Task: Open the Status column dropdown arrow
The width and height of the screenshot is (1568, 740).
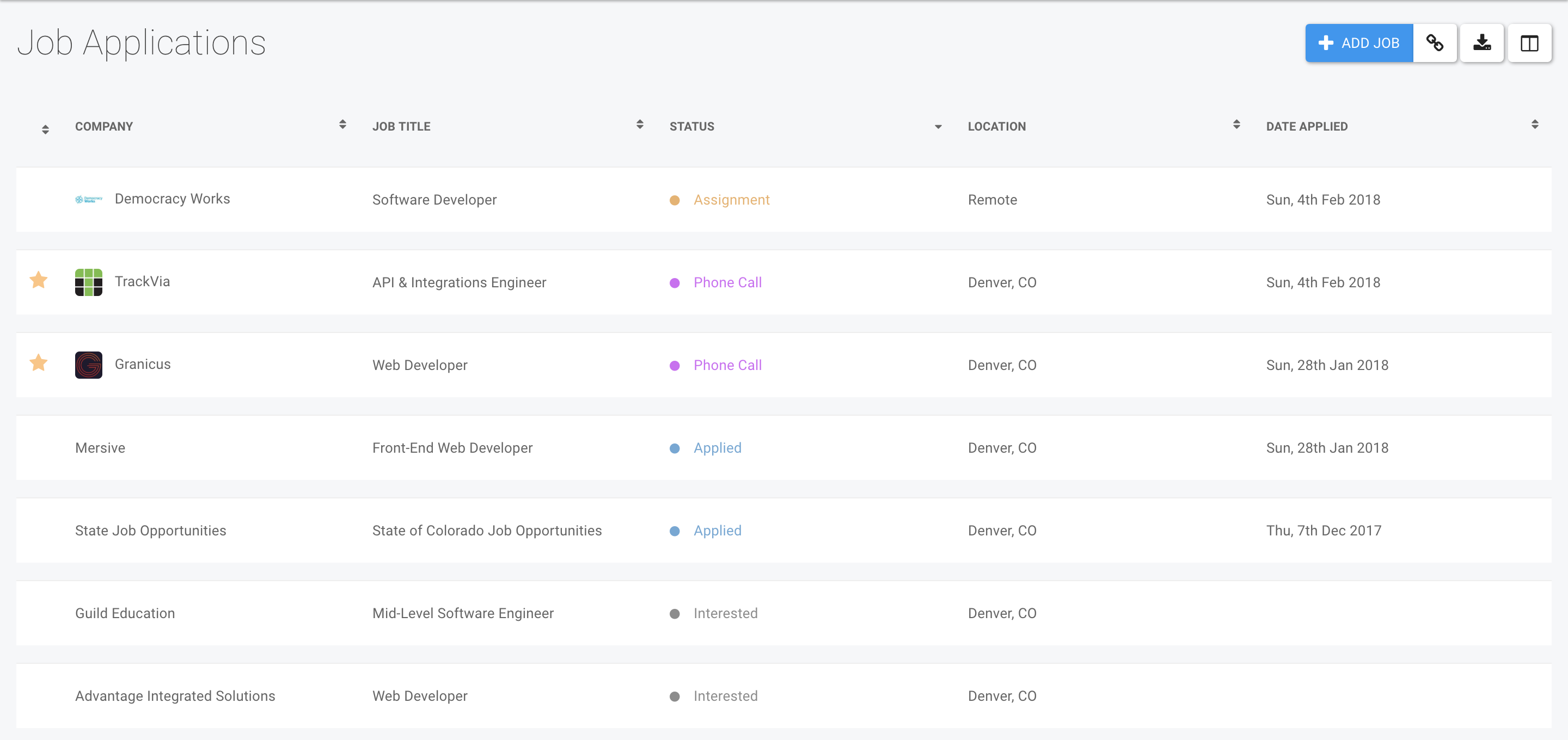Action: 938,127
